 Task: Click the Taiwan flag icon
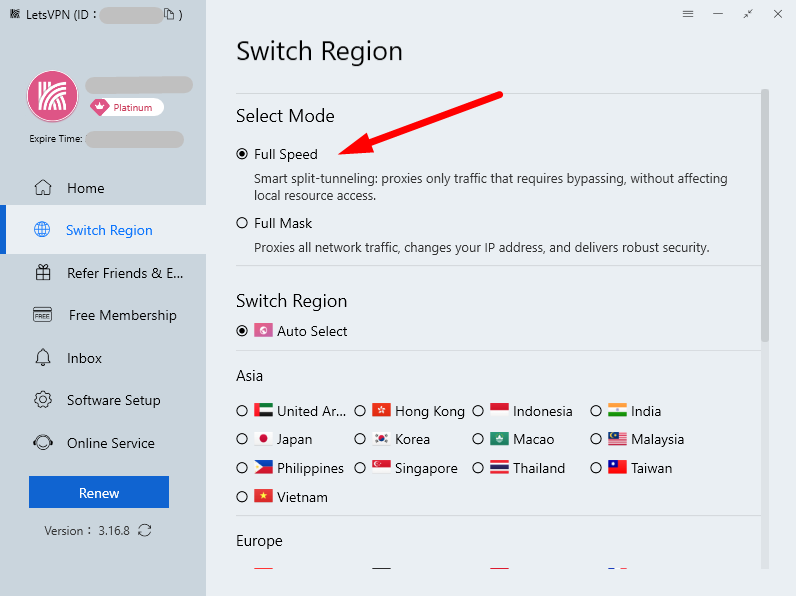coord(617,467)
